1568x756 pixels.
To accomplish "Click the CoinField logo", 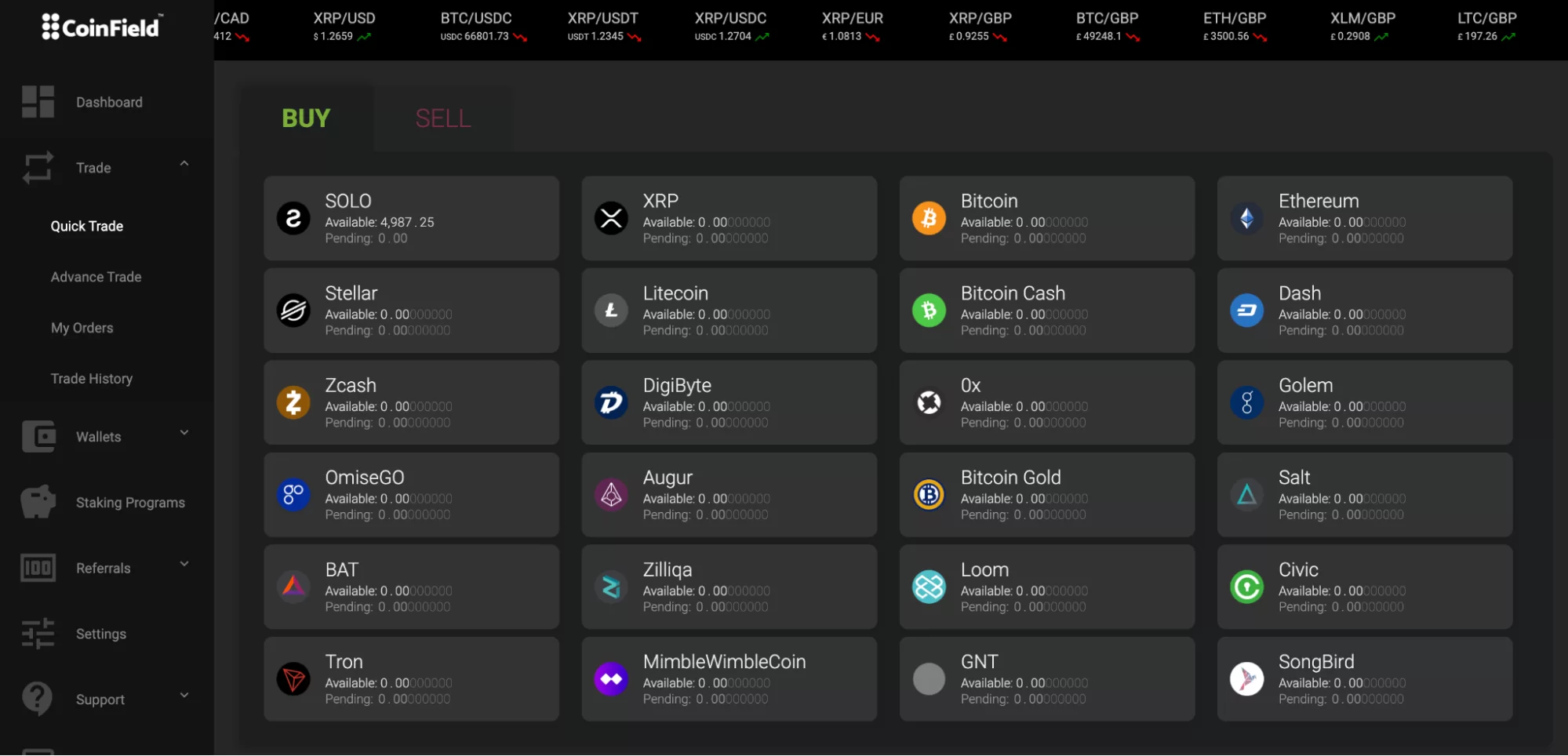I will click(x=102, y=27).
